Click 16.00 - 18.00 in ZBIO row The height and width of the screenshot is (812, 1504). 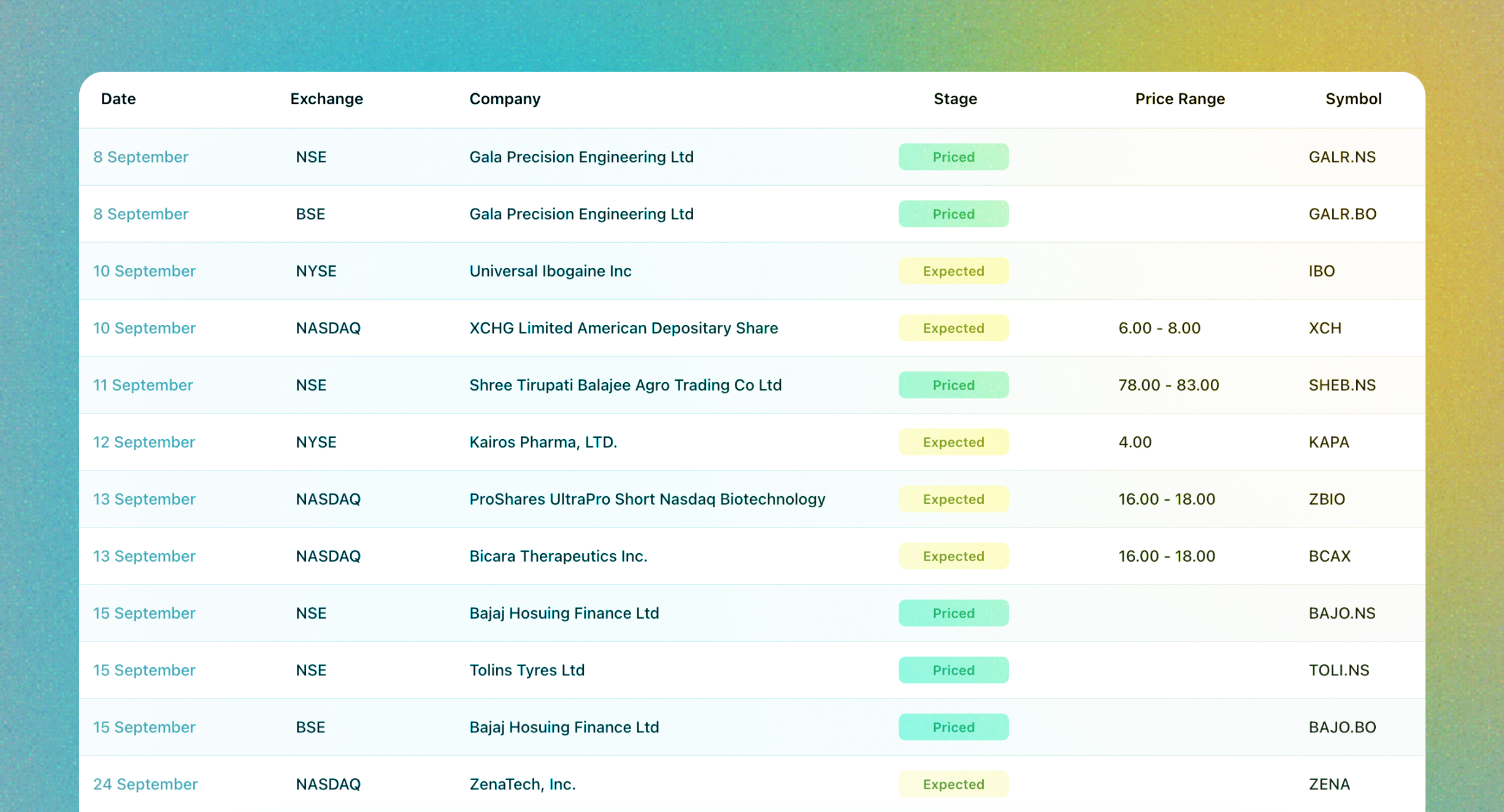(1167, 499)
